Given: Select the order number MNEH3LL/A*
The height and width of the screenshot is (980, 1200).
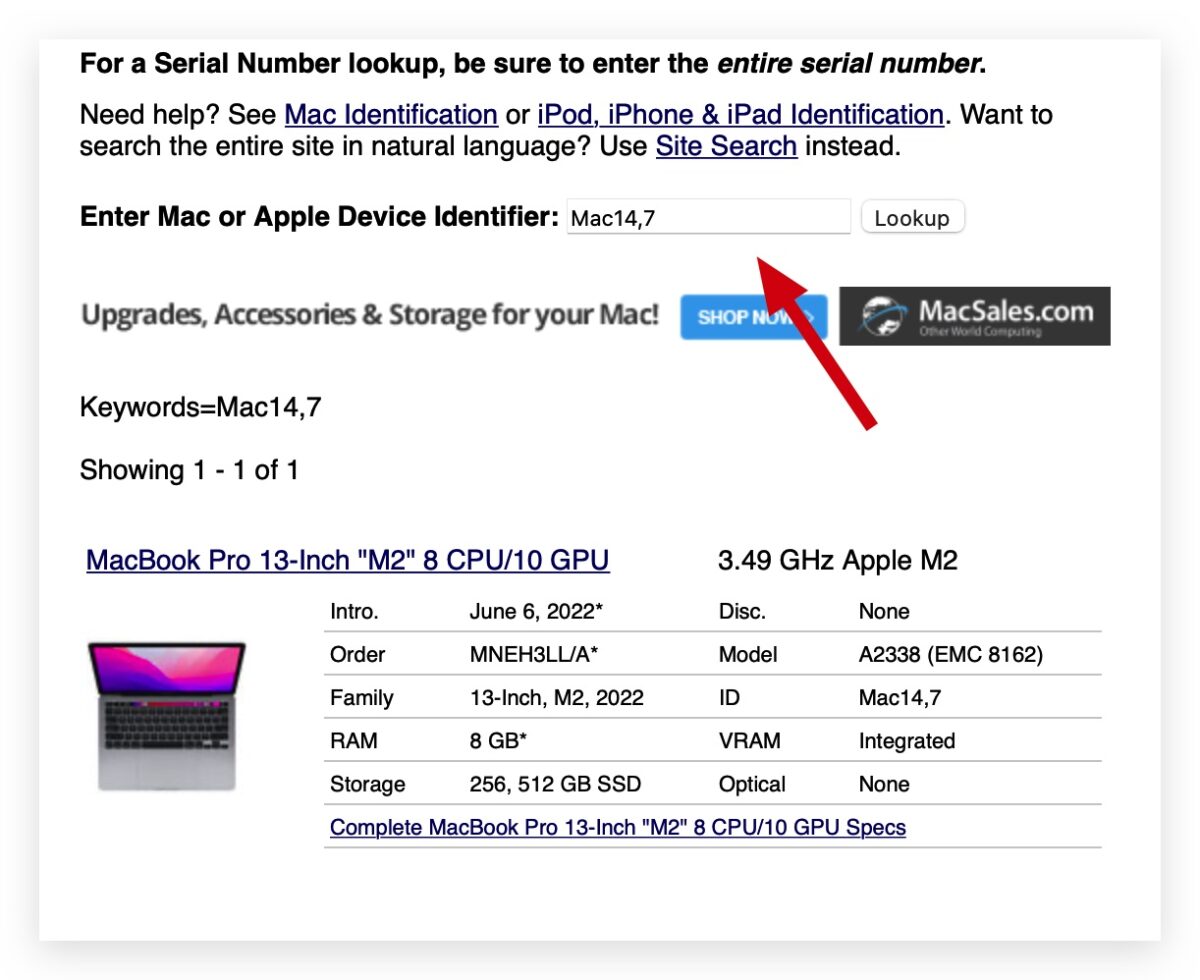Looking at the screenshot, I should pos(534,655).
